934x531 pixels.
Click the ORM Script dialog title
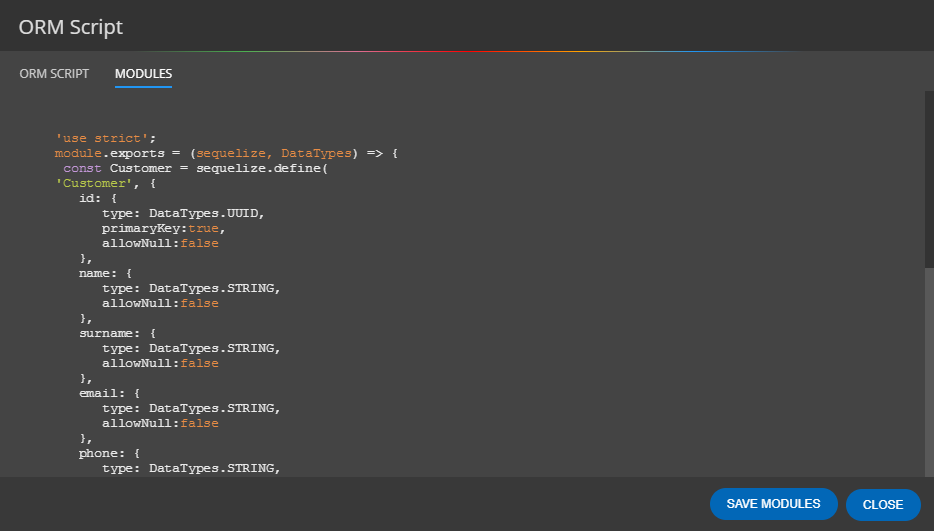click(x=71, y=27)
